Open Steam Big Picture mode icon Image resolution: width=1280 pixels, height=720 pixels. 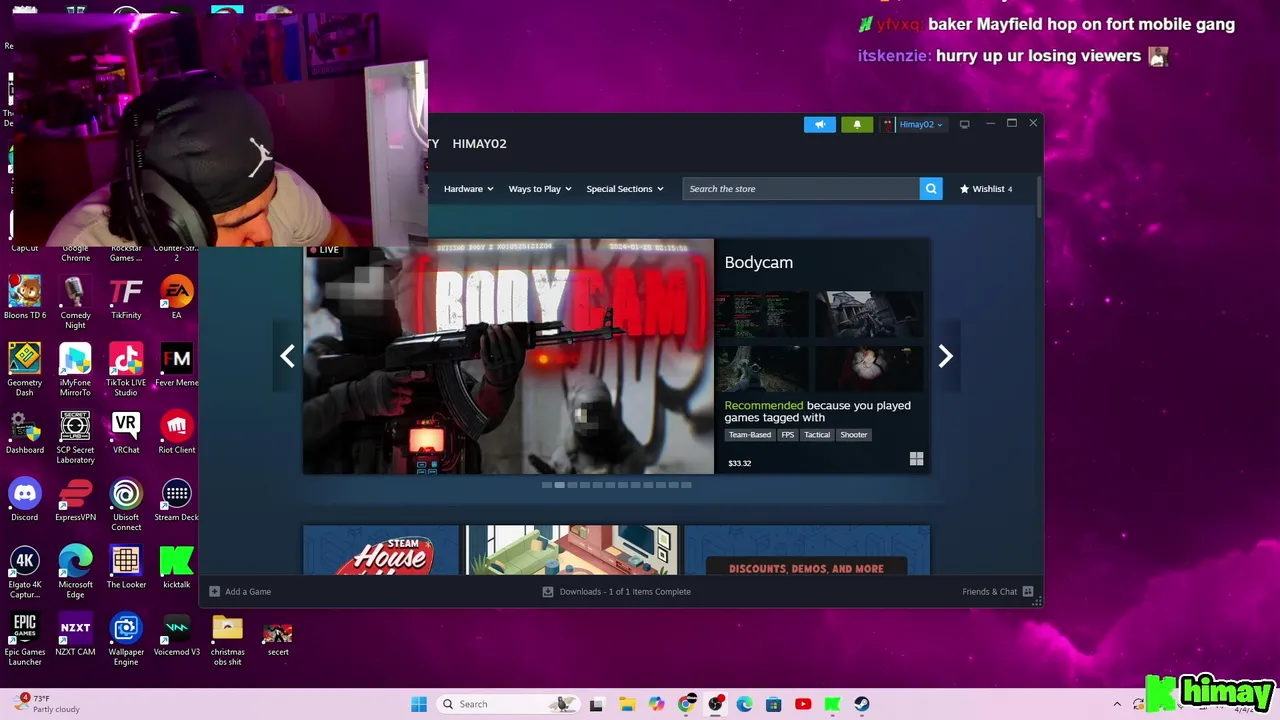point(964,124)
